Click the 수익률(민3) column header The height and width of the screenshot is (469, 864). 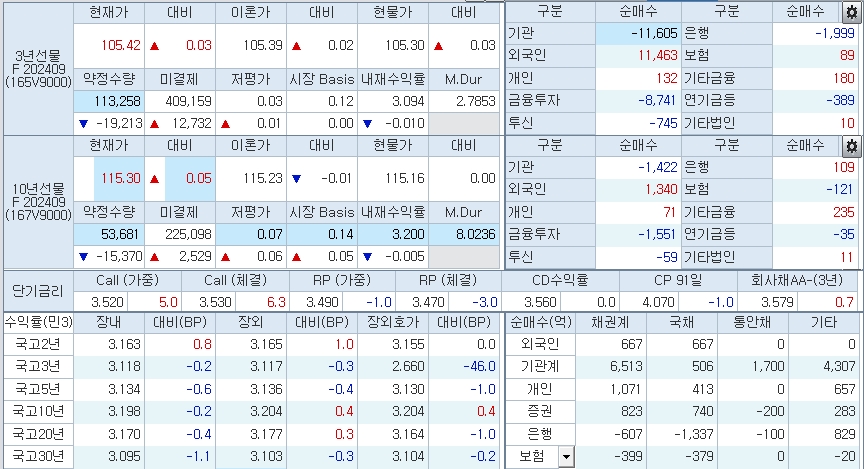[36, 322]
